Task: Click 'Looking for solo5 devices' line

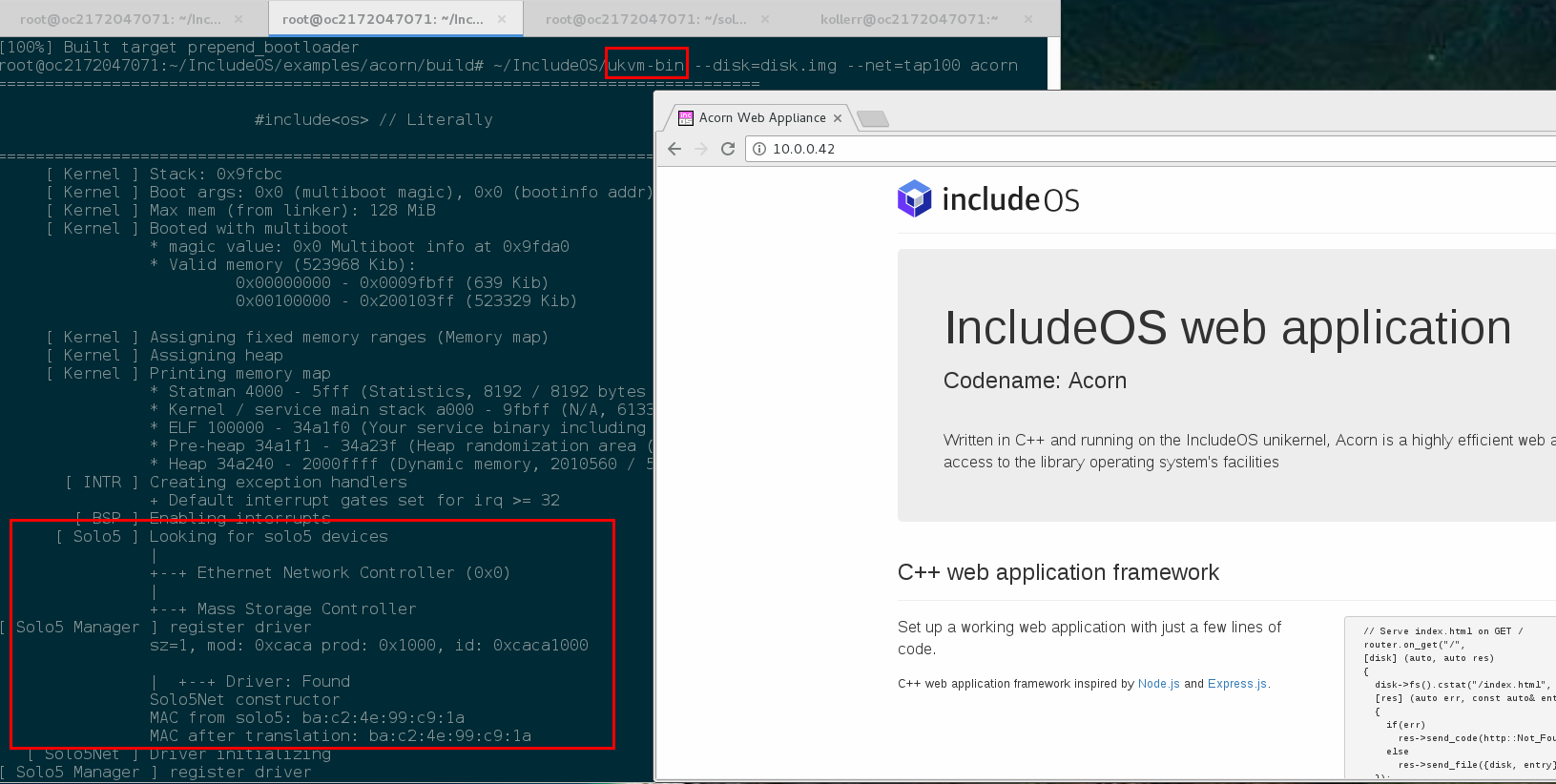Action: [268, 536]
